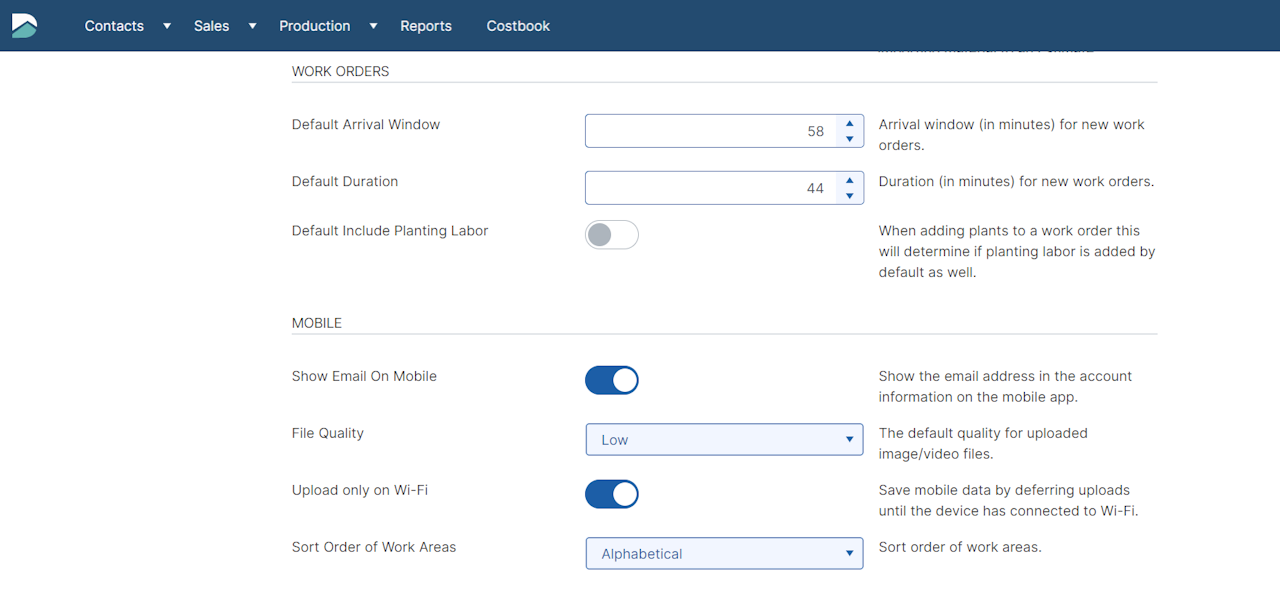Screen dimensions: 1280x598
Task: Expand the Contacts menu arrow
Action: pyautogui.click(x=167, y=26)
